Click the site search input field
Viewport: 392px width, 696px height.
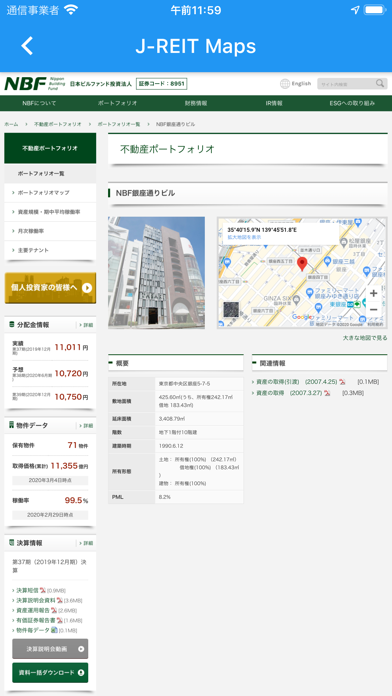[x=346, y=84]
